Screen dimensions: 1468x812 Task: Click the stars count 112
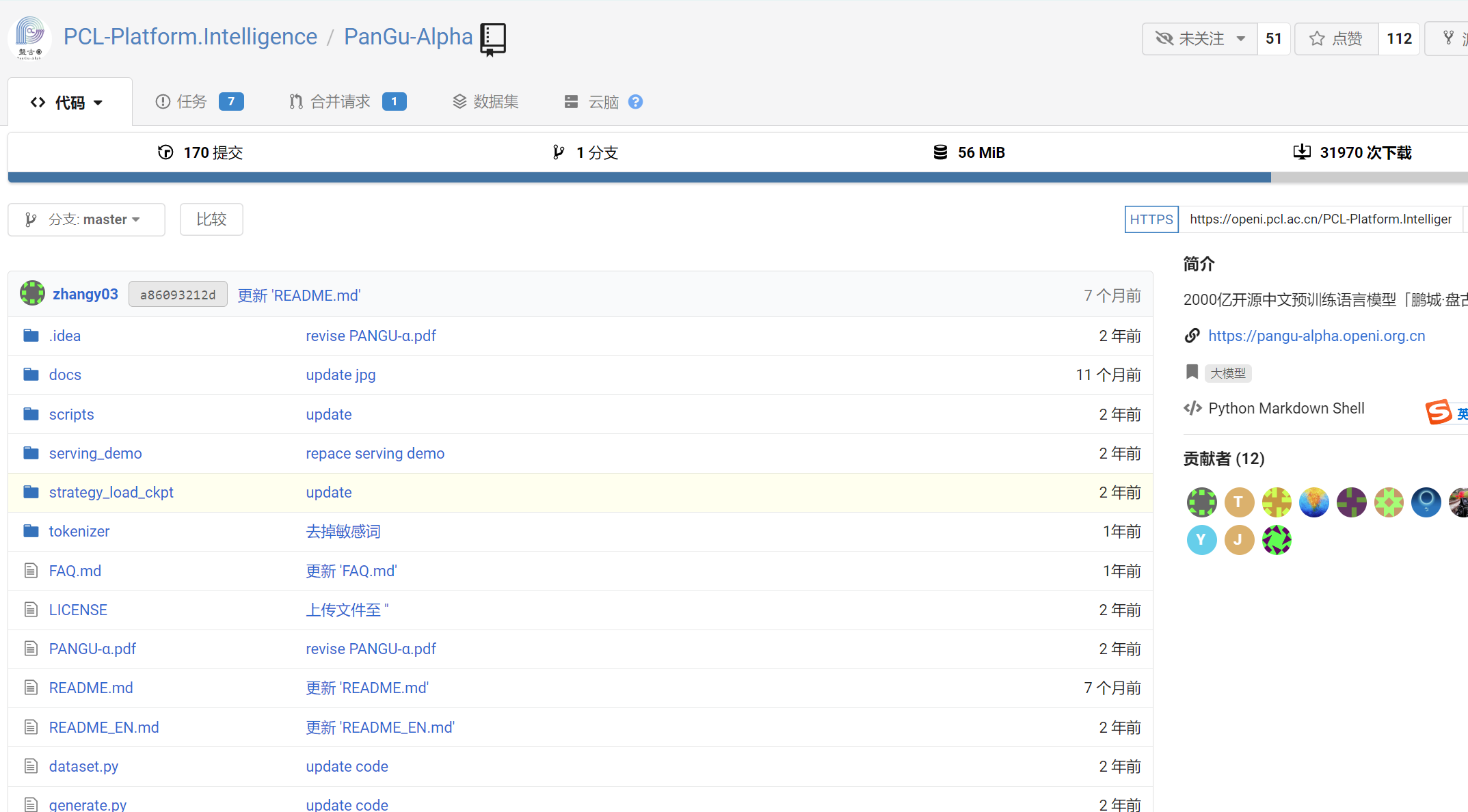point(1399,39)
